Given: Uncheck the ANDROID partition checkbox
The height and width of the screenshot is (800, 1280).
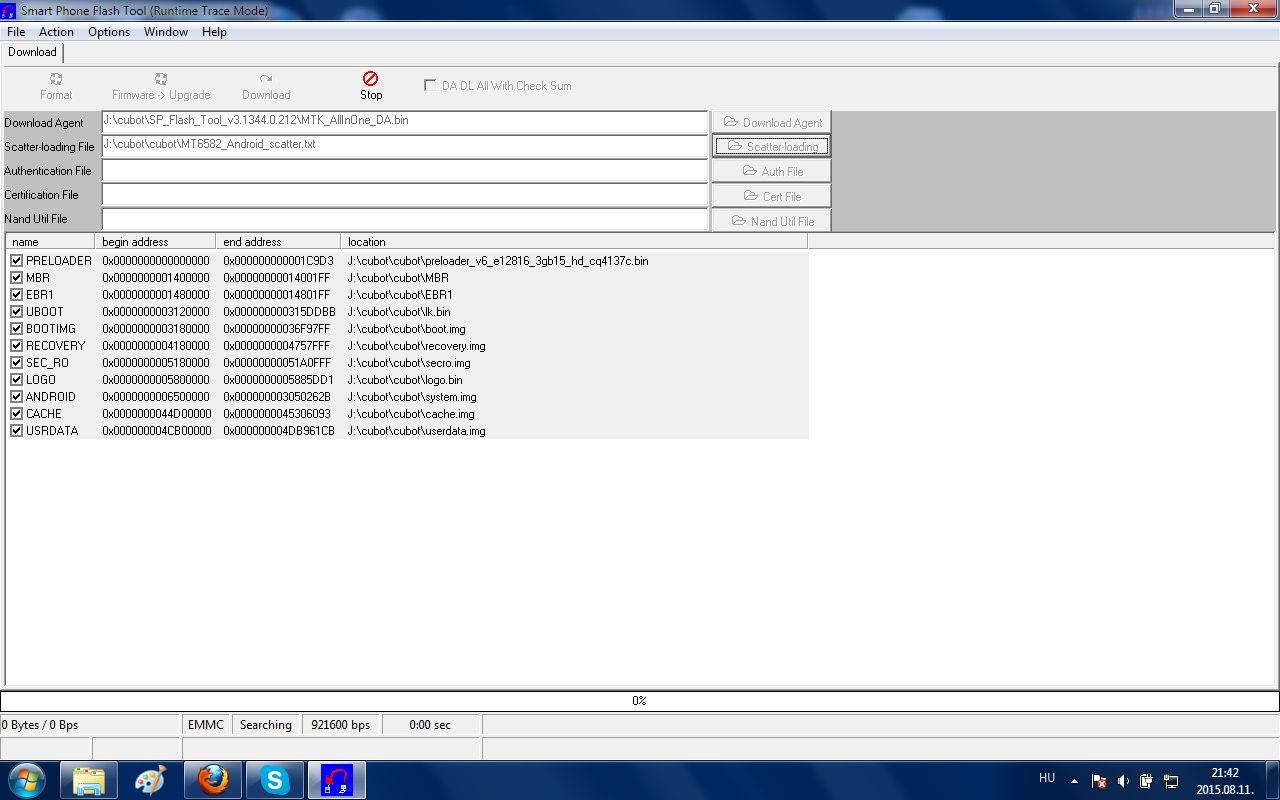Looking at the screenshot, I should tap(16, 397).
